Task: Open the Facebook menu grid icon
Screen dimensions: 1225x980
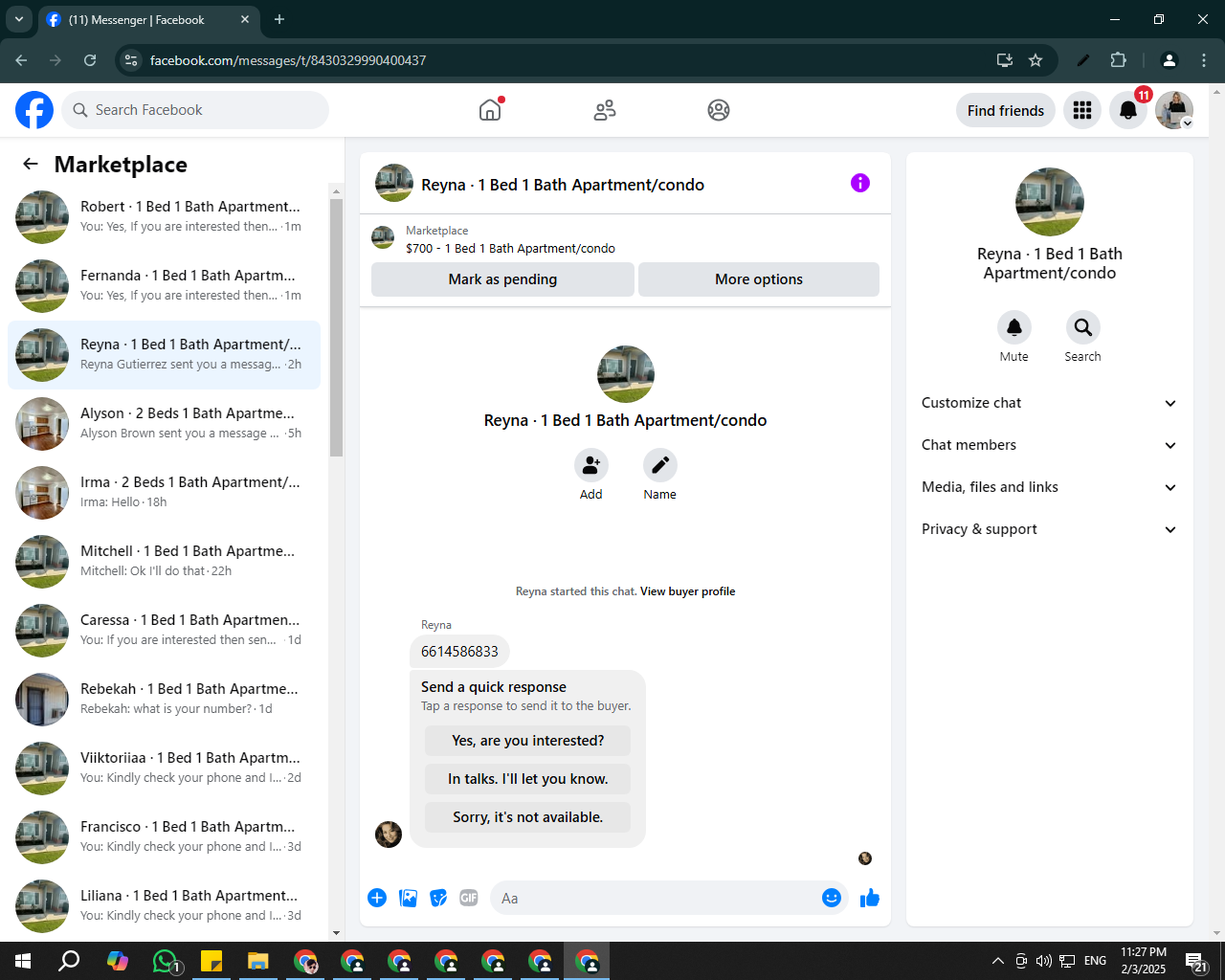Action: pos(1082,110)
